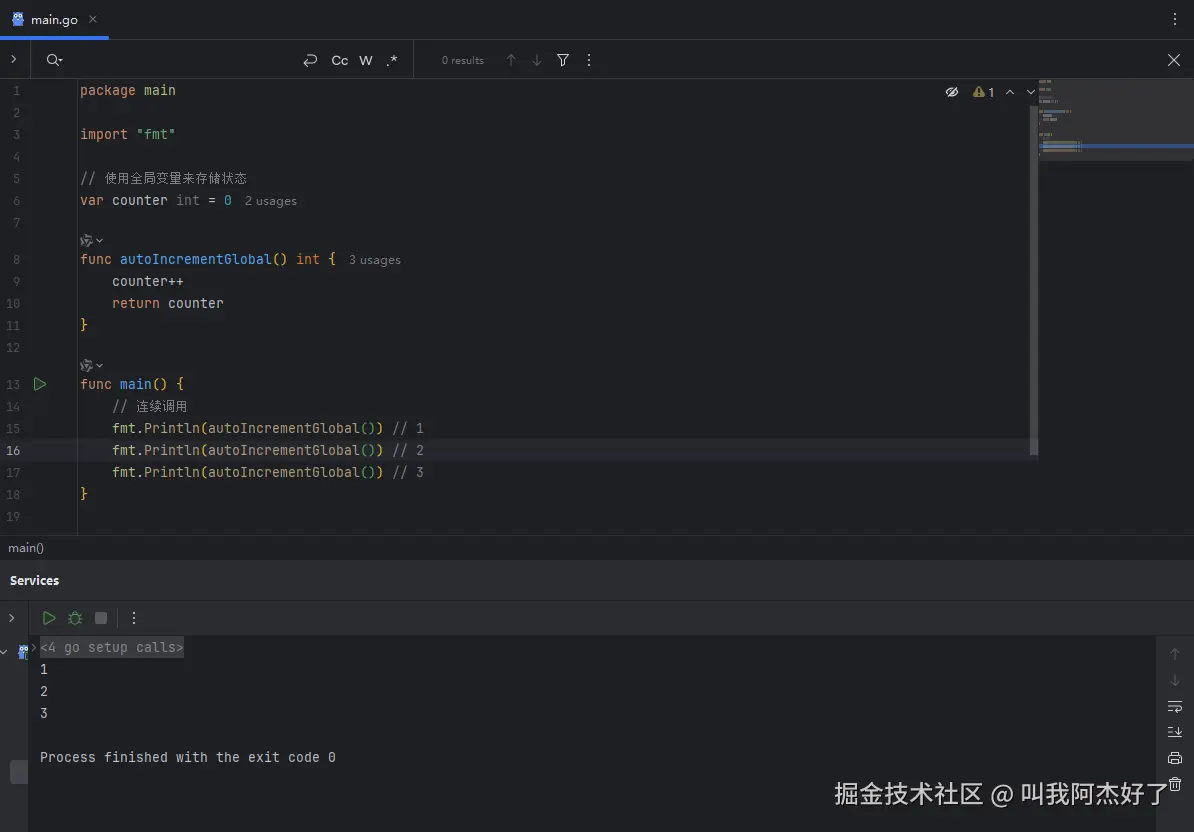Jump to next highlighted problem
Image resolution: width=1194 pixels, height=832 pixels.
point(1031,92)
